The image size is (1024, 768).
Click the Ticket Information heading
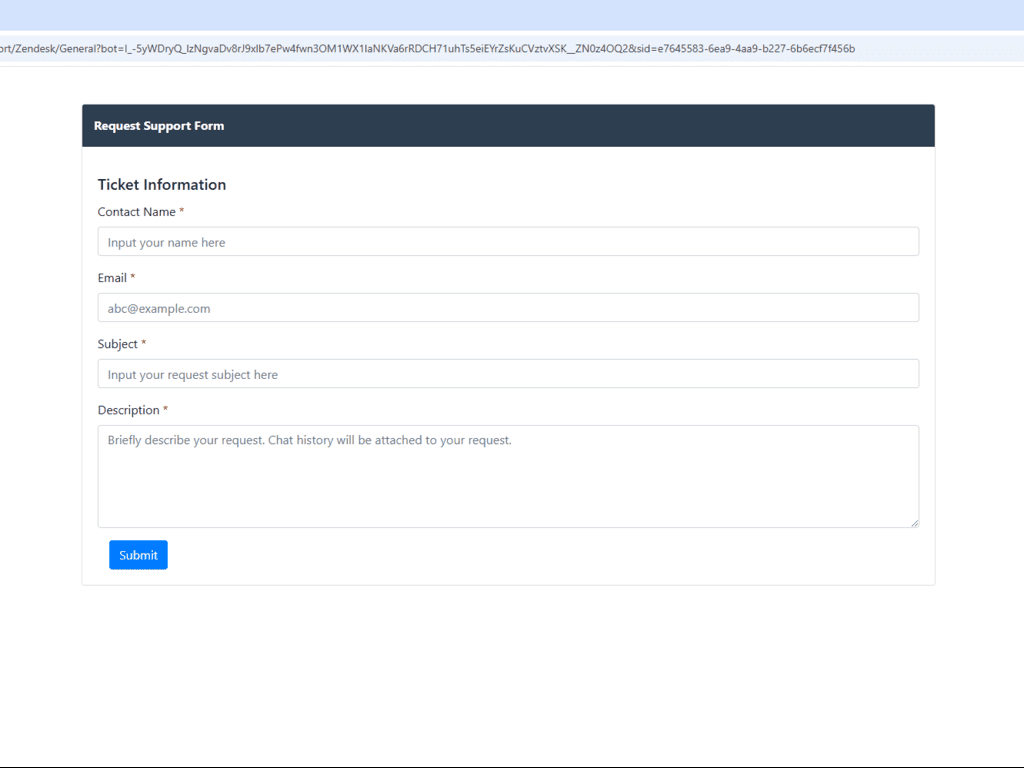[162, 185]
